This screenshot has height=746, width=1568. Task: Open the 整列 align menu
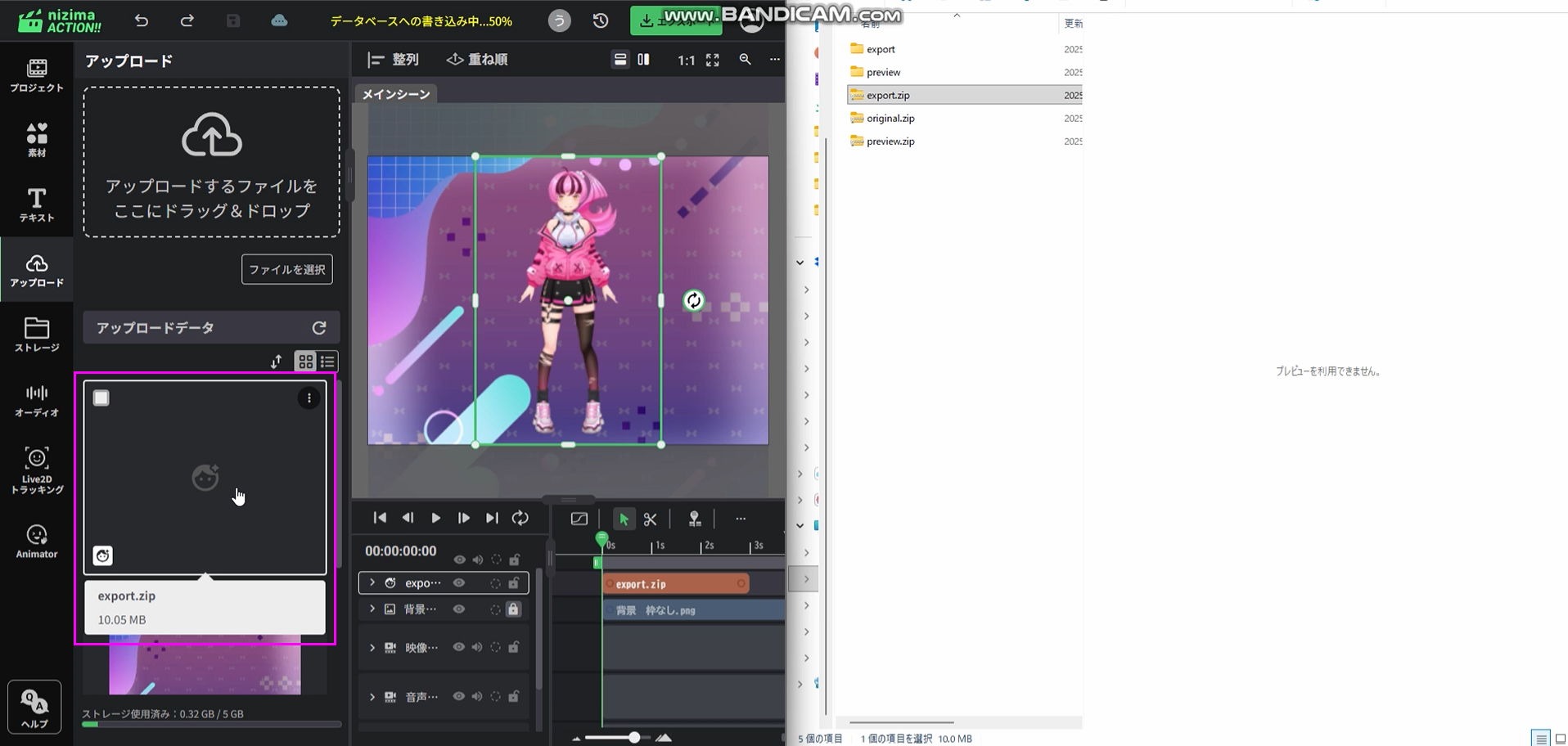394,60
